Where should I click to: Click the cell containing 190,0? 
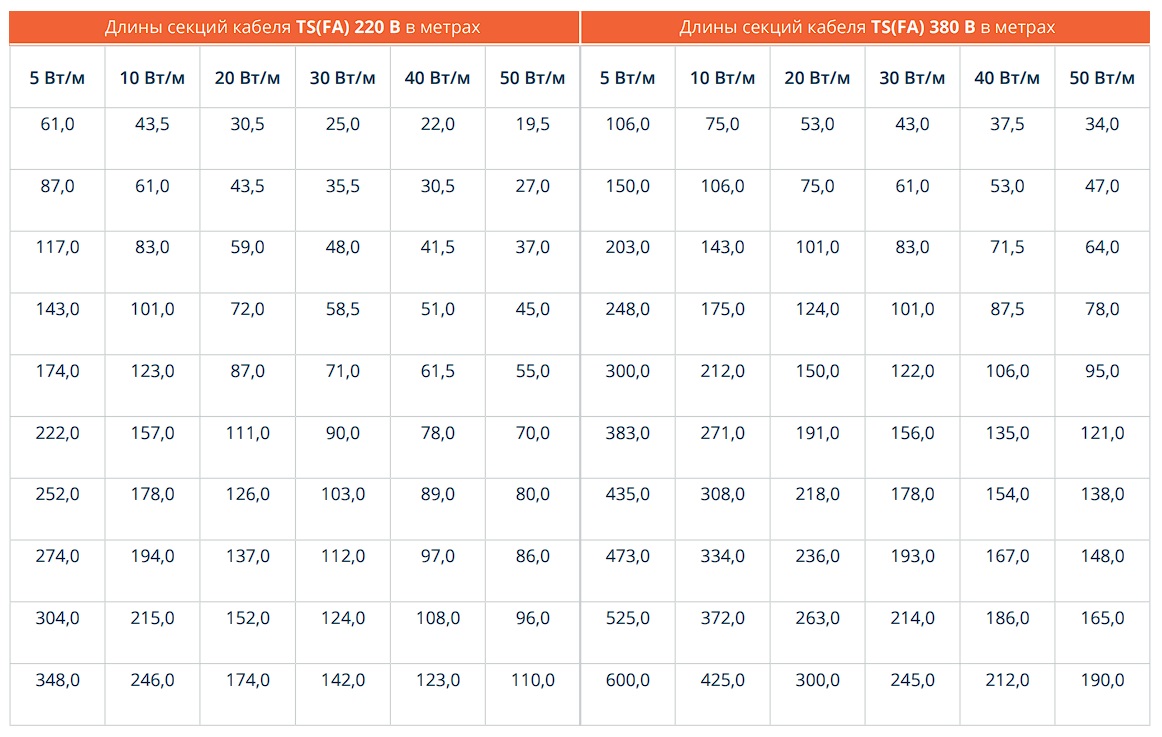1102,680
